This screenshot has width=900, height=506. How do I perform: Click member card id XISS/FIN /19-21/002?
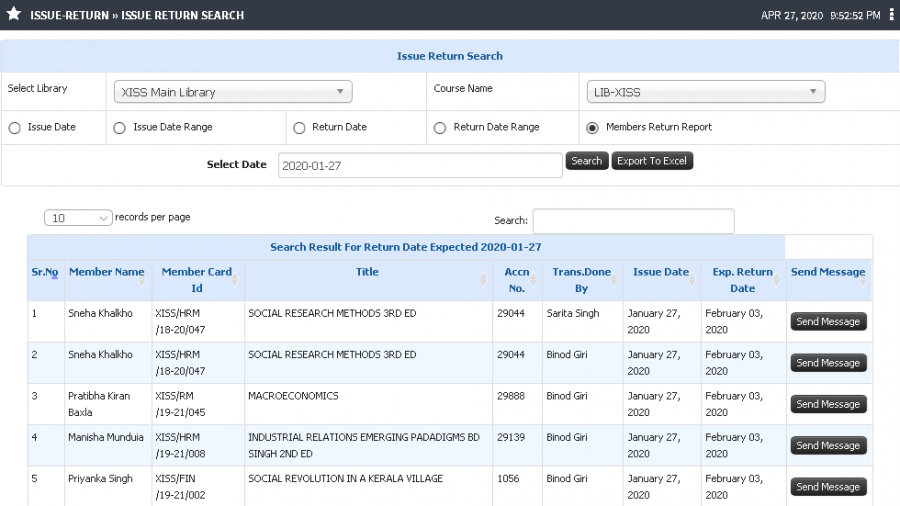pos(180,486)
